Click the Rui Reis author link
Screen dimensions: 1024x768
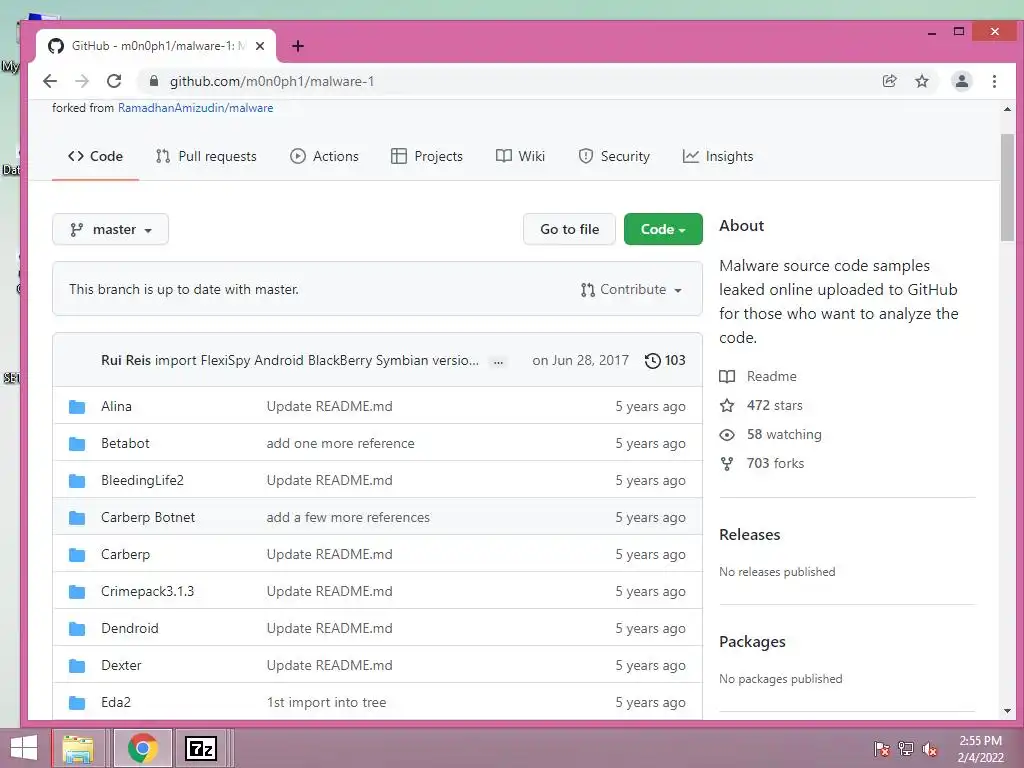tap(125, 360)
